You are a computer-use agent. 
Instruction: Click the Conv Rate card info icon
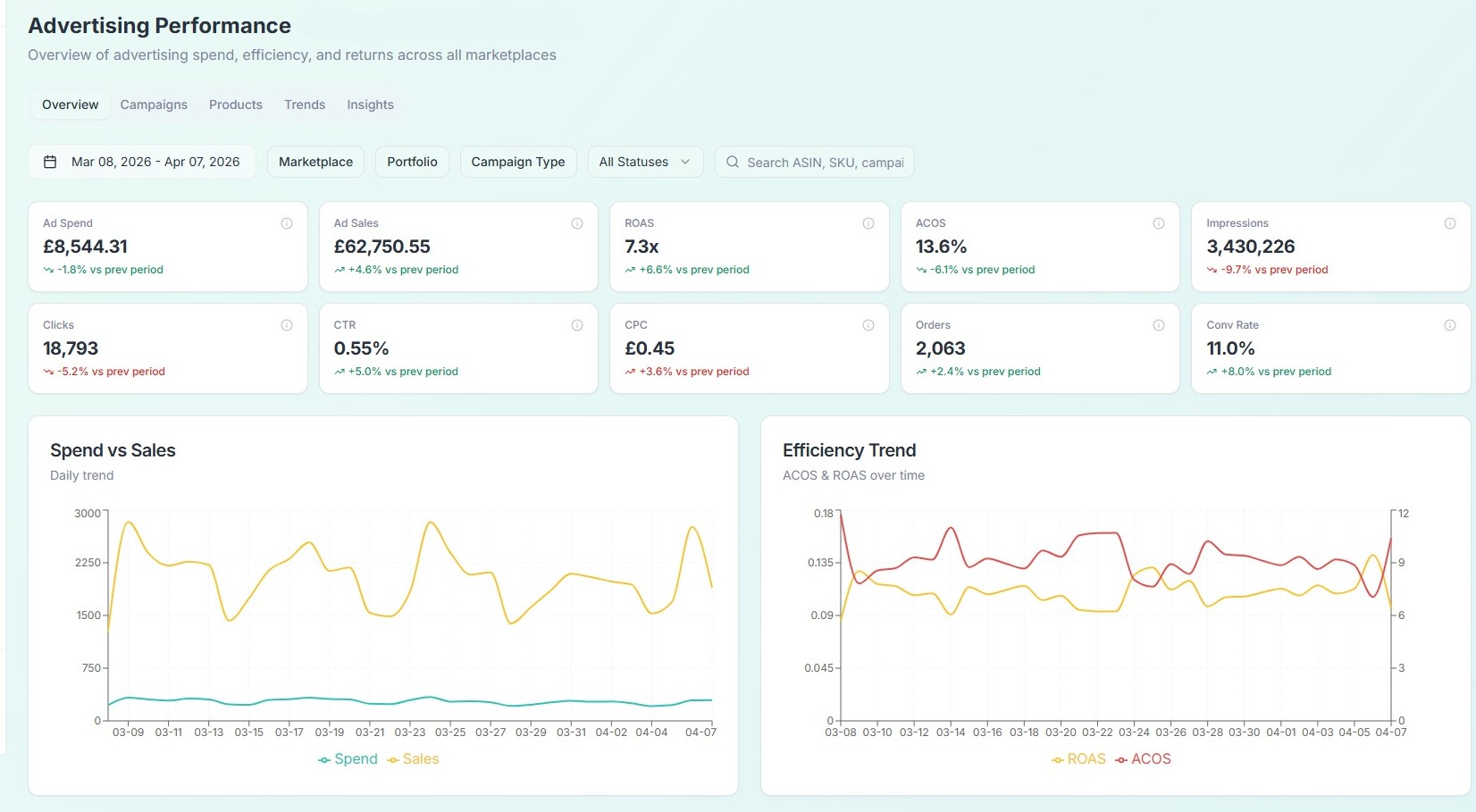[1450, 325]
